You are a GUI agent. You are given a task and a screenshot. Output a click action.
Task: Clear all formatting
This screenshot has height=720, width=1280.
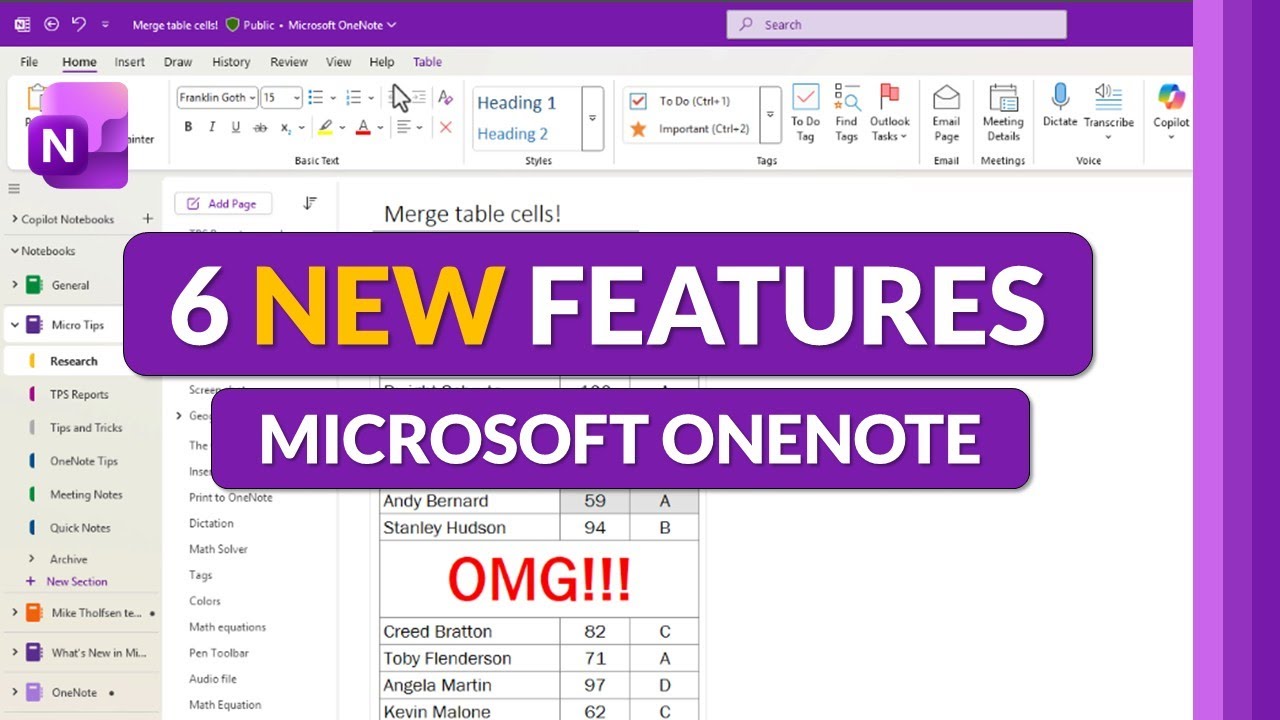pyautogui.click(x=446, y=97)
